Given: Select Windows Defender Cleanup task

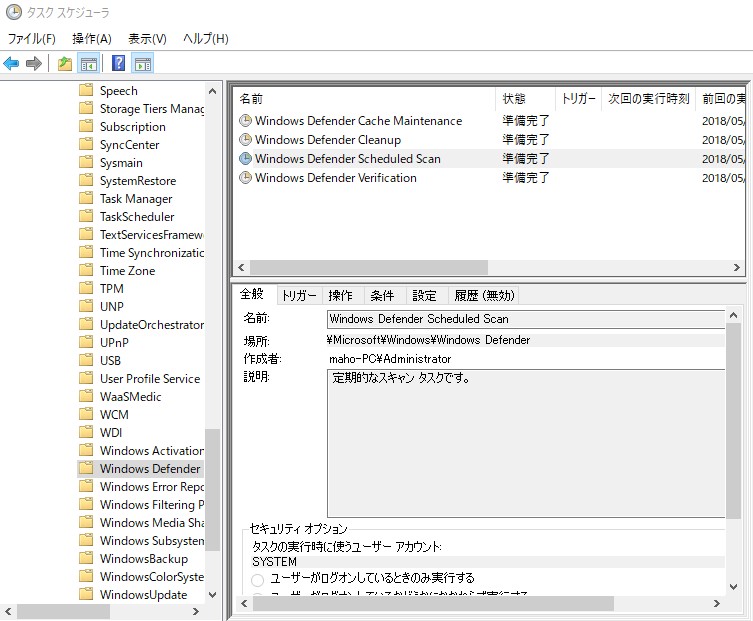Looking at the screenshot, I should [x=328, y=140].
